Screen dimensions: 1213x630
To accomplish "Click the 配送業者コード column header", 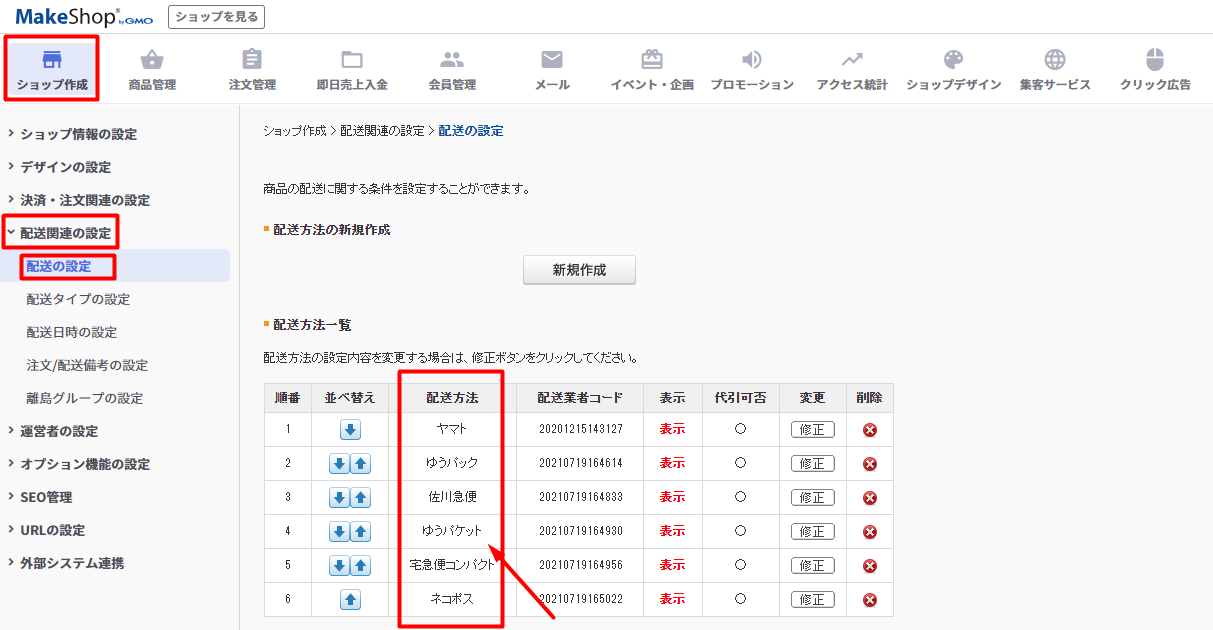I will pyautogui.click(x=580, y=398).
